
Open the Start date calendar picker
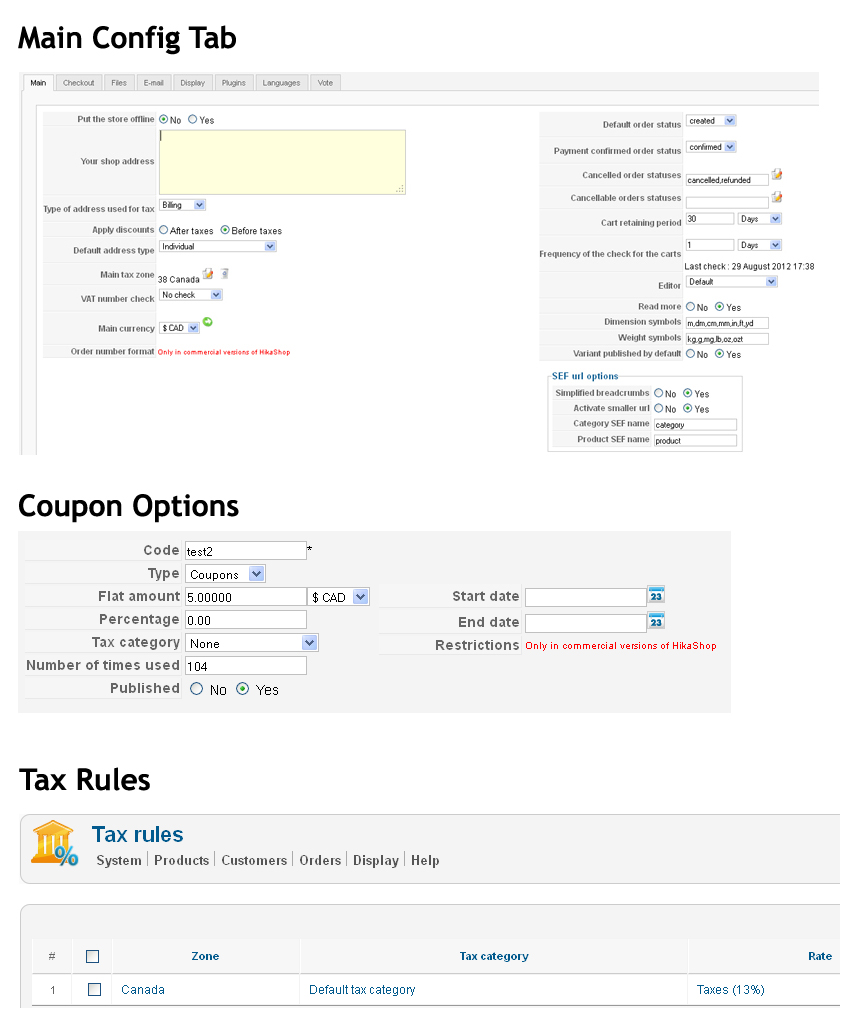click(656, 595)
